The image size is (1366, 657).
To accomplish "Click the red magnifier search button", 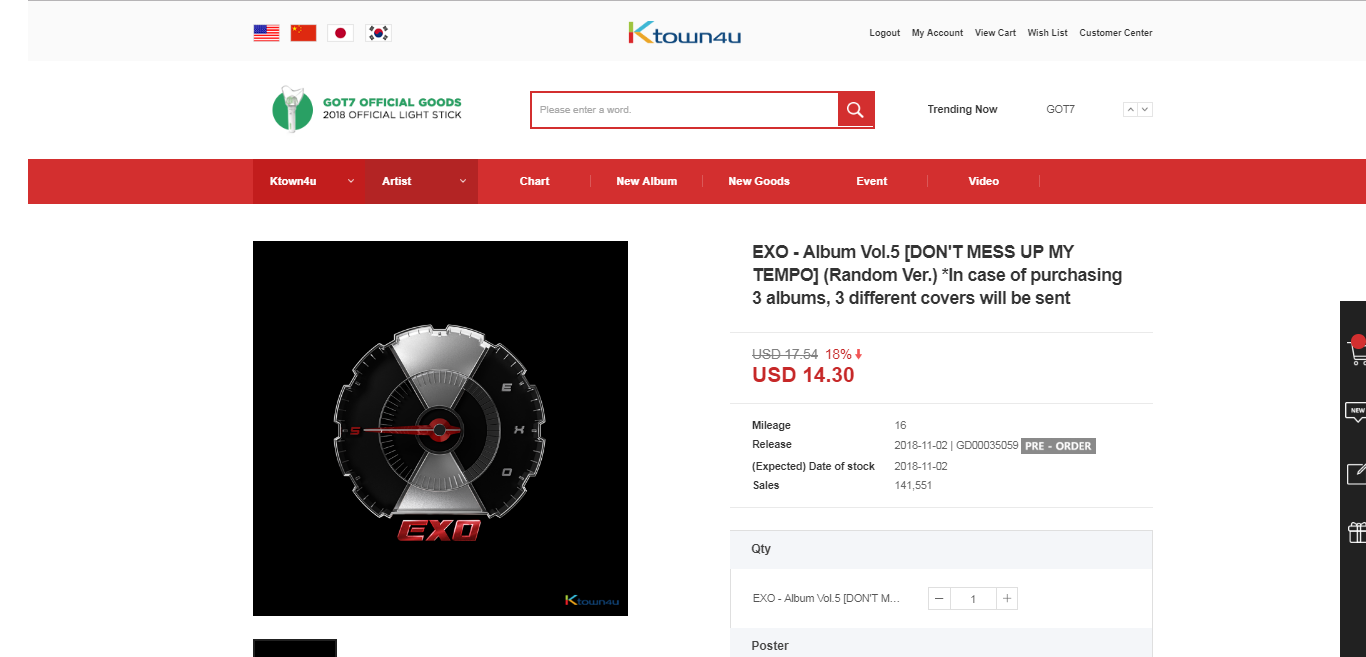I will (x=855, y=110).
